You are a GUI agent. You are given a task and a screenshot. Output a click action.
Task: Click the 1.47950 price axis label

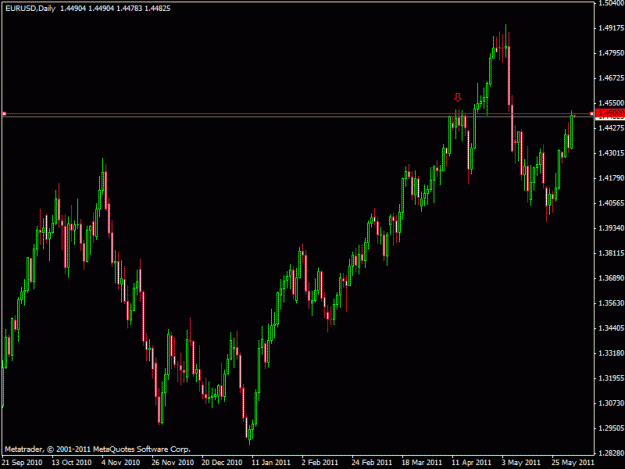611,53
